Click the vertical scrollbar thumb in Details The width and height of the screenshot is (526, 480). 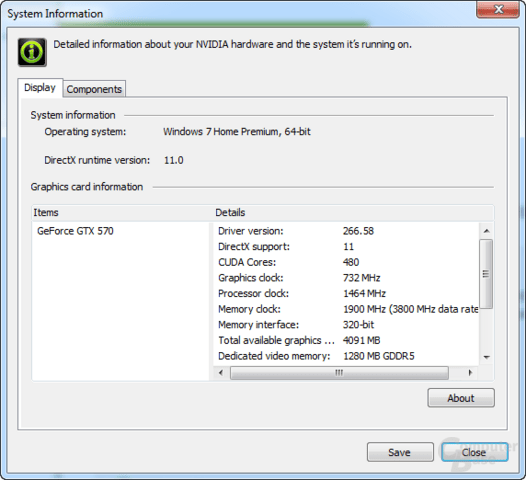pyautogui.click(x=486, y=273)
